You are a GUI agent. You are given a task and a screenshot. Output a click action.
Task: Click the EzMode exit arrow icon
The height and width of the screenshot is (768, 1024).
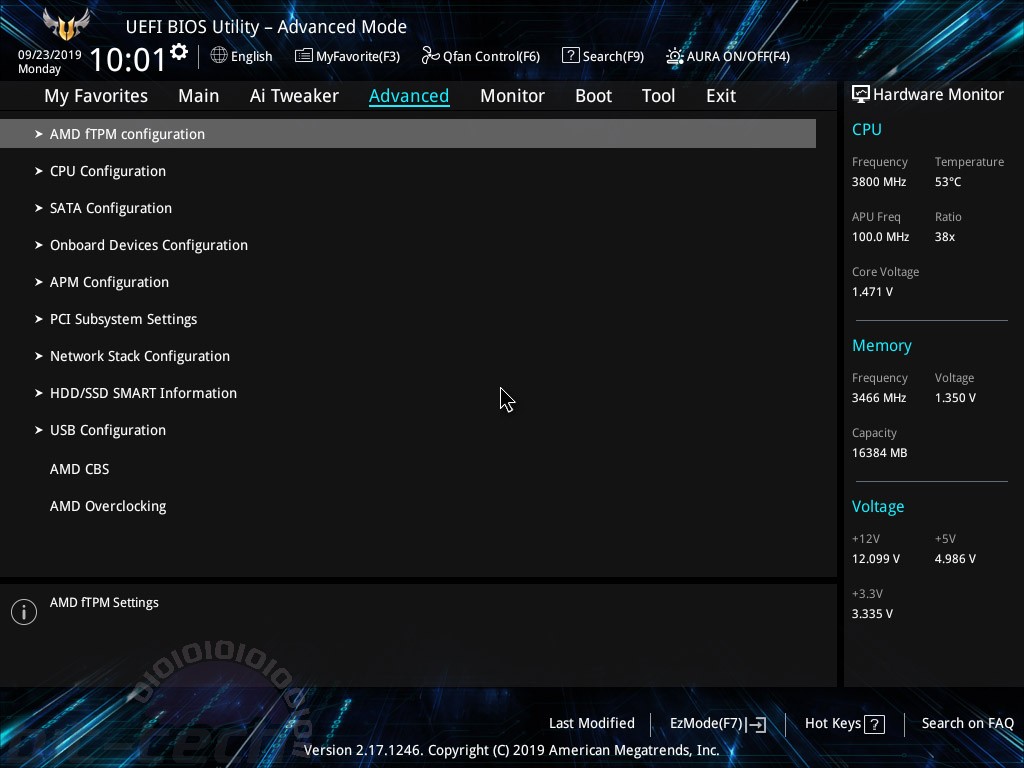[x=756, y=724]
